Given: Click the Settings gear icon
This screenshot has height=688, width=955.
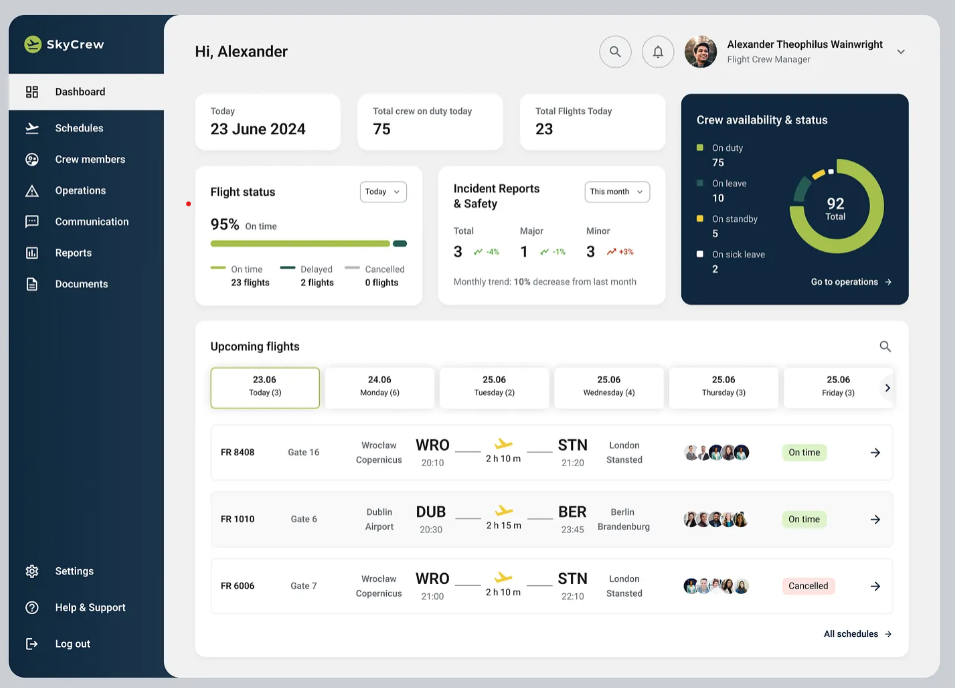Looking at the screenshot, I should pos(32,571).
